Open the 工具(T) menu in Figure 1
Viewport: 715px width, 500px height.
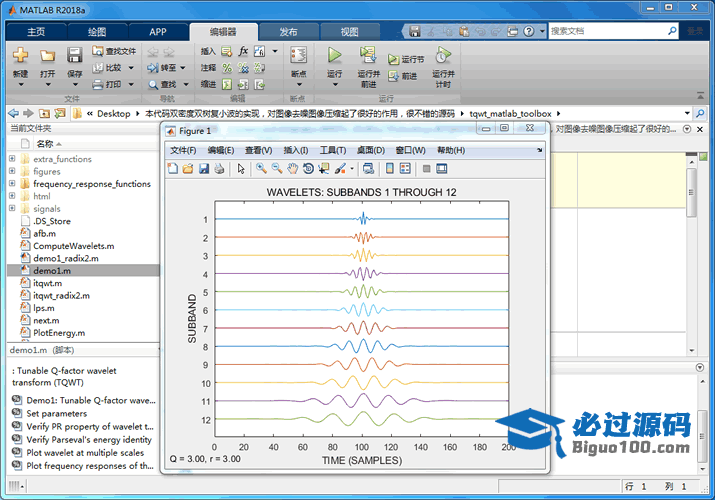click(332, 150)
